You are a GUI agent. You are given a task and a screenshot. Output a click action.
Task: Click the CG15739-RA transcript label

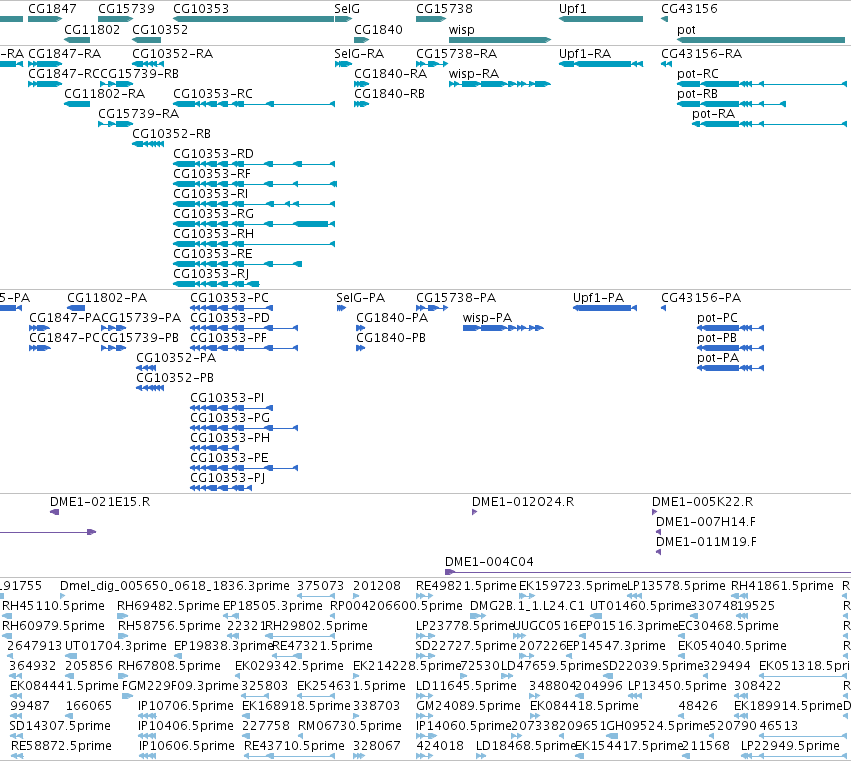[138, 114]
